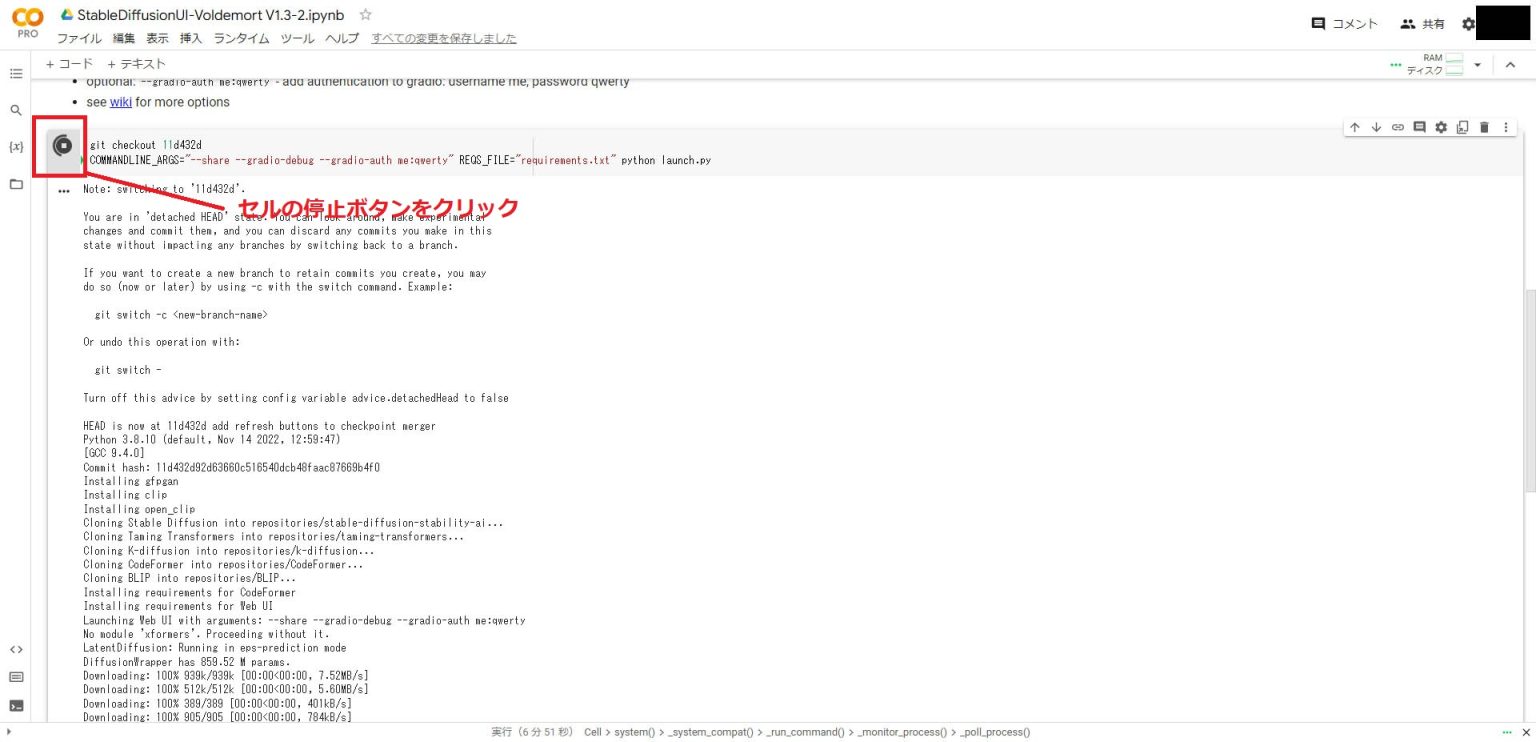Open more cell actions menu
The height and width of the screenshot is (742, 1536).
click(1505, 127)
